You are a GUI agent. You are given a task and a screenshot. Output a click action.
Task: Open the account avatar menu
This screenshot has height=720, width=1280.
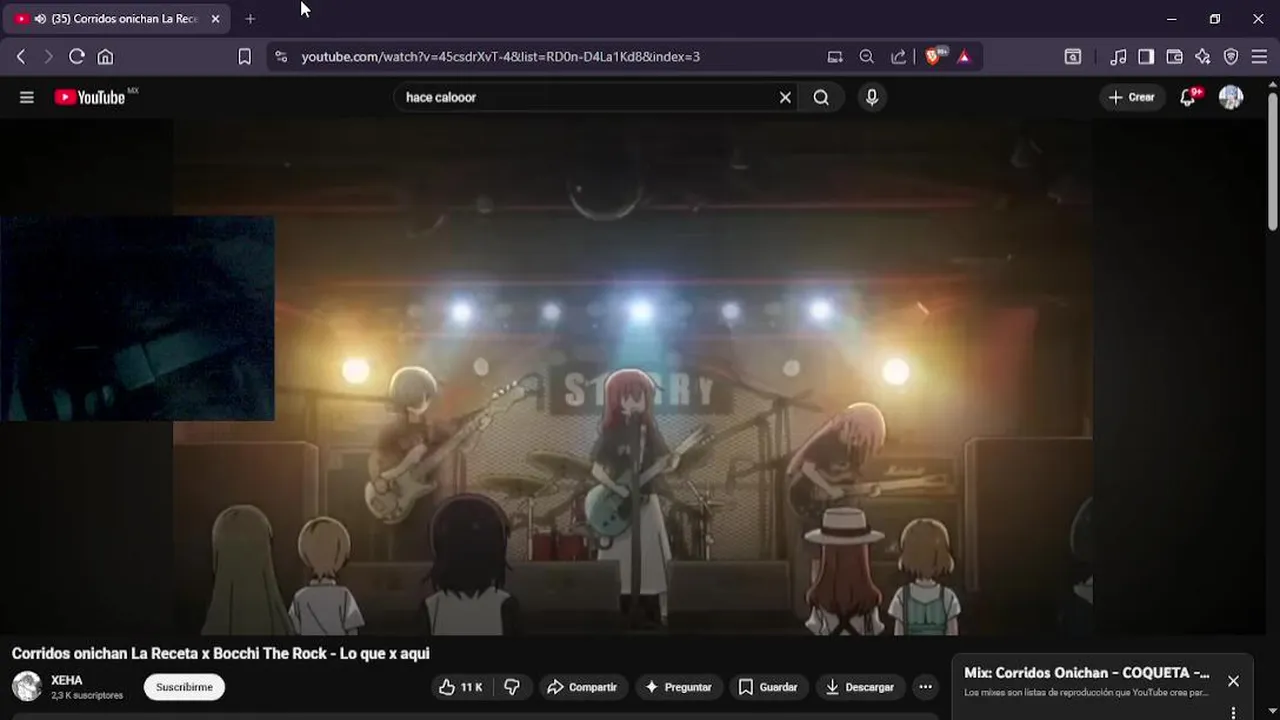(x=1231, y=97)
